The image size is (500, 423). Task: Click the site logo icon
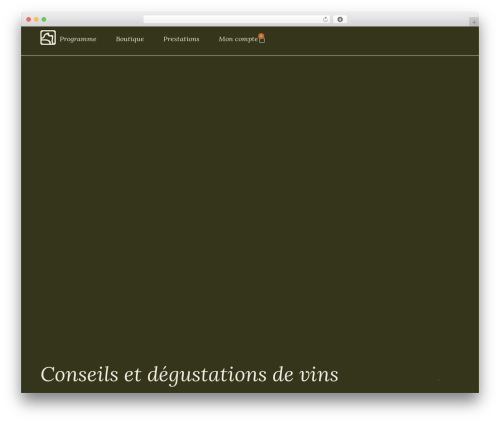click(48, 37)
